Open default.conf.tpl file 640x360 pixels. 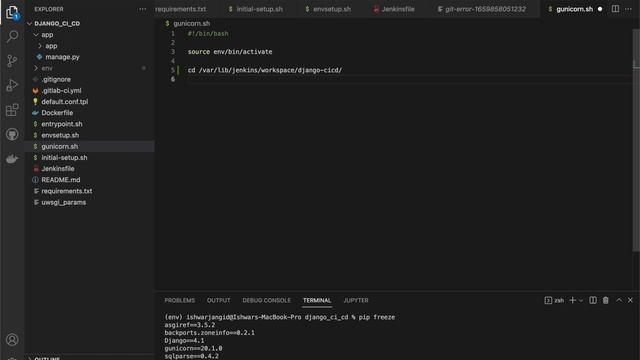pos(64,102)
